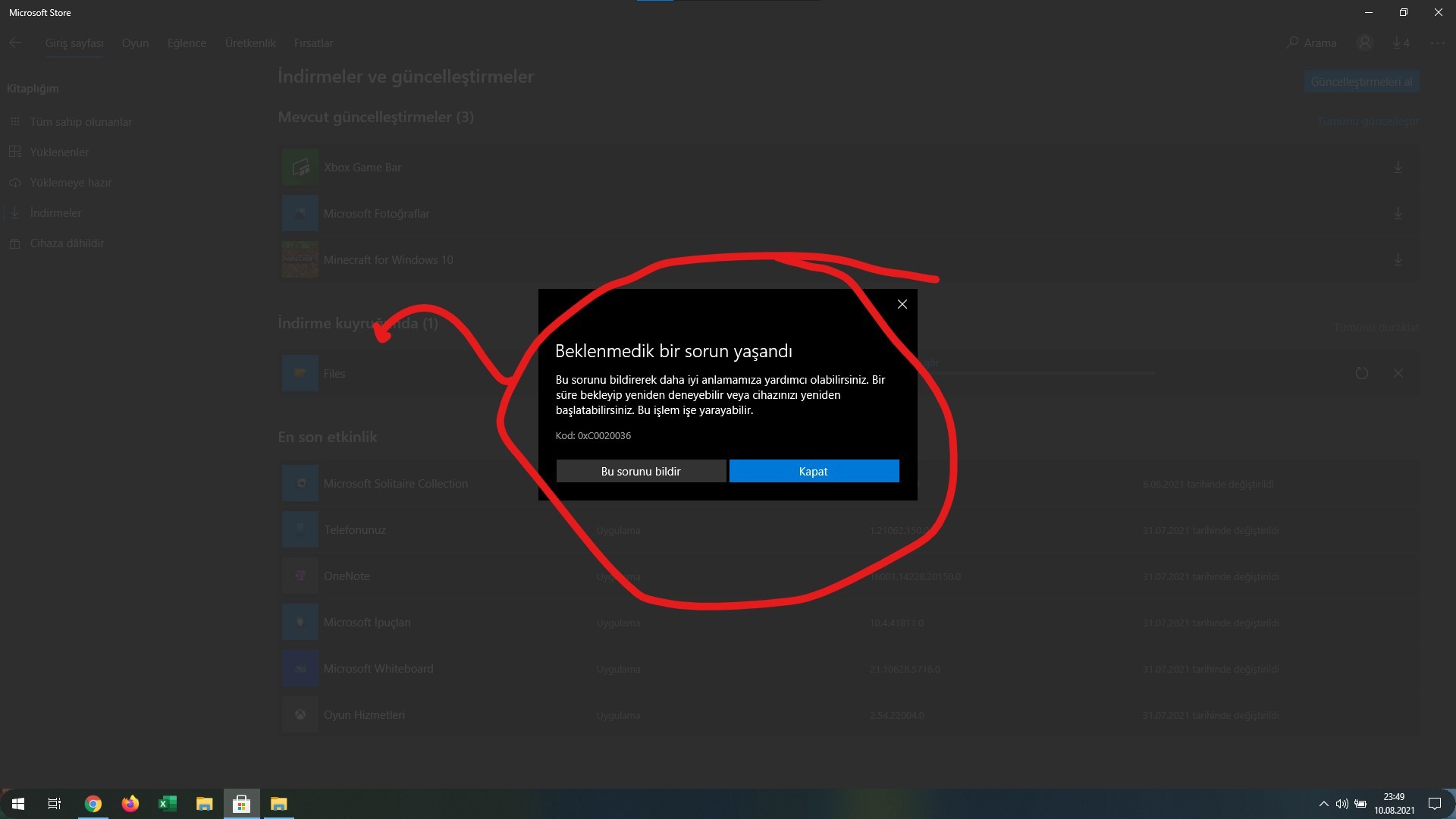The image size is (1456, 819).
Task: Open notification center icon
Action: [1434, 804]
